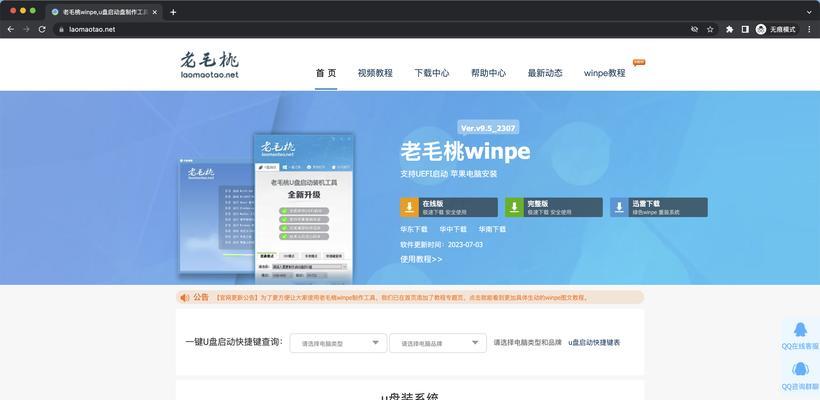This screenshot has height=400, width=820.
Task: Click the u盘启动快捷键表 link
Action: pos(594,343)
